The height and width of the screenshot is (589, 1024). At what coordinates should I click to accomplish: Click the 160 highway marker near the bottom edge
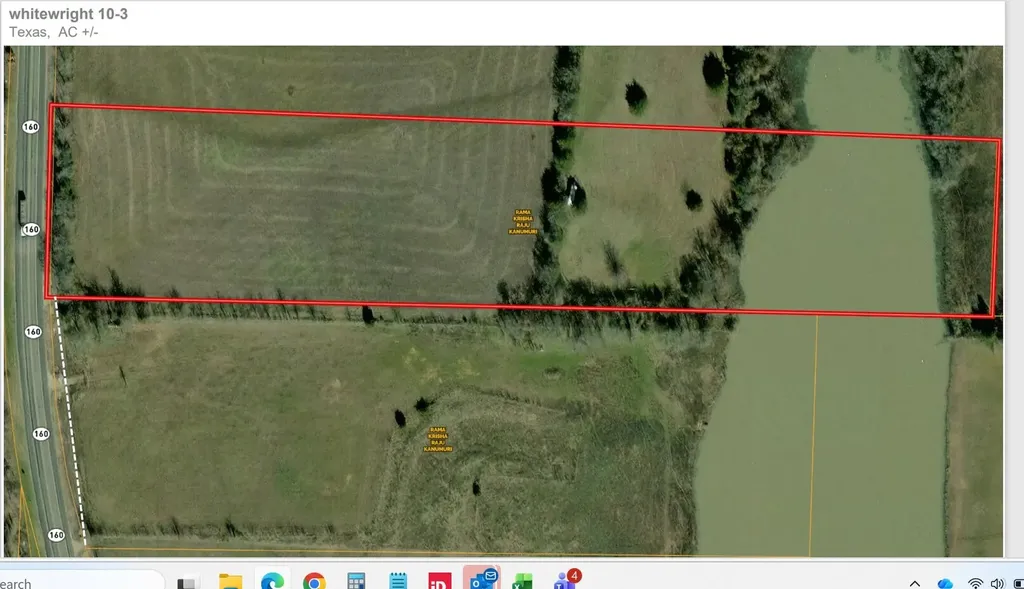pyautogui.click(x=56, y=535)
